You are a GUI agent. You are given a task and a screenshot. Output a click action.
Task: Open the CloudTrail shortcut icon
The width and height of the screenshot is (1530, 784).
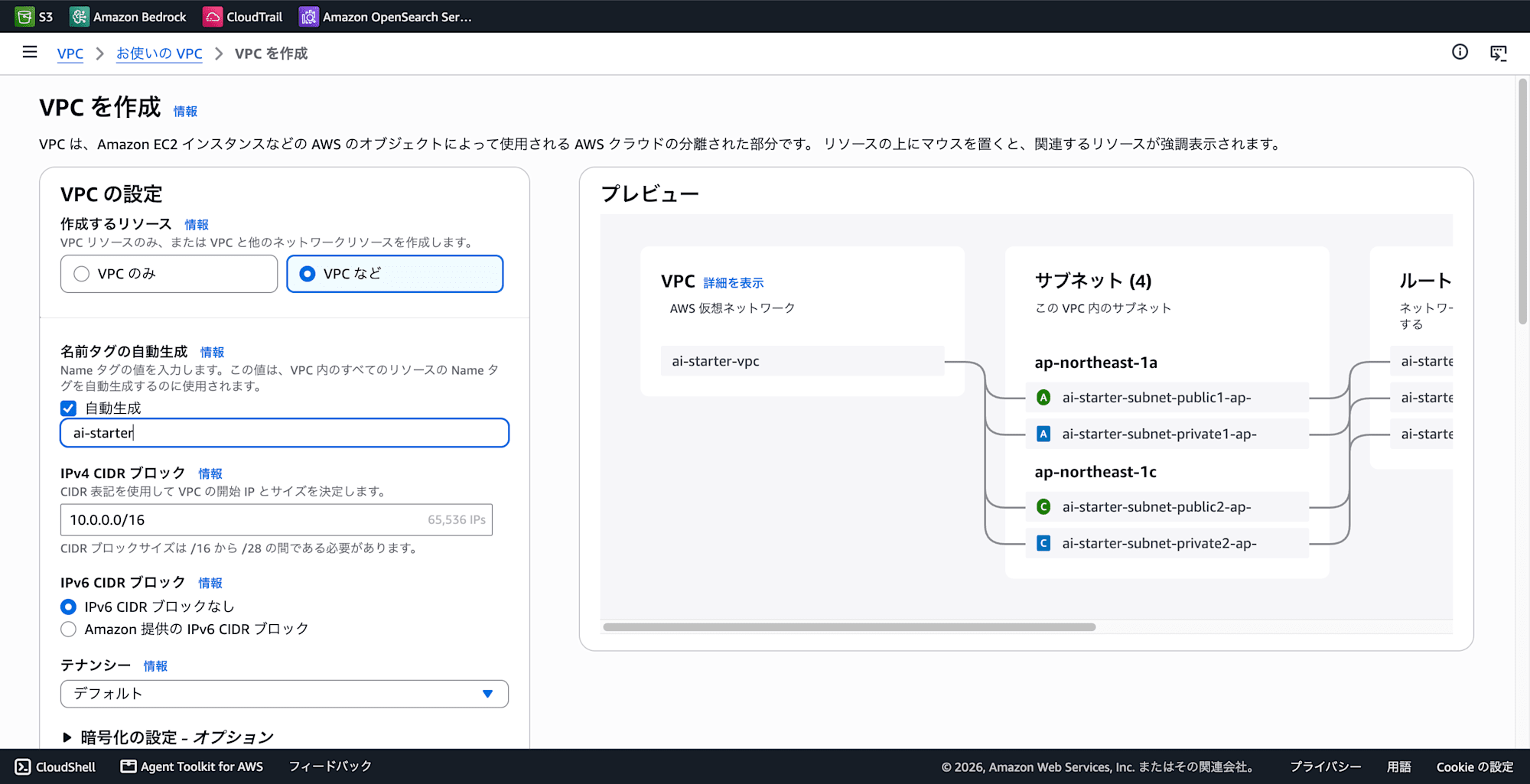coord(213,16)
